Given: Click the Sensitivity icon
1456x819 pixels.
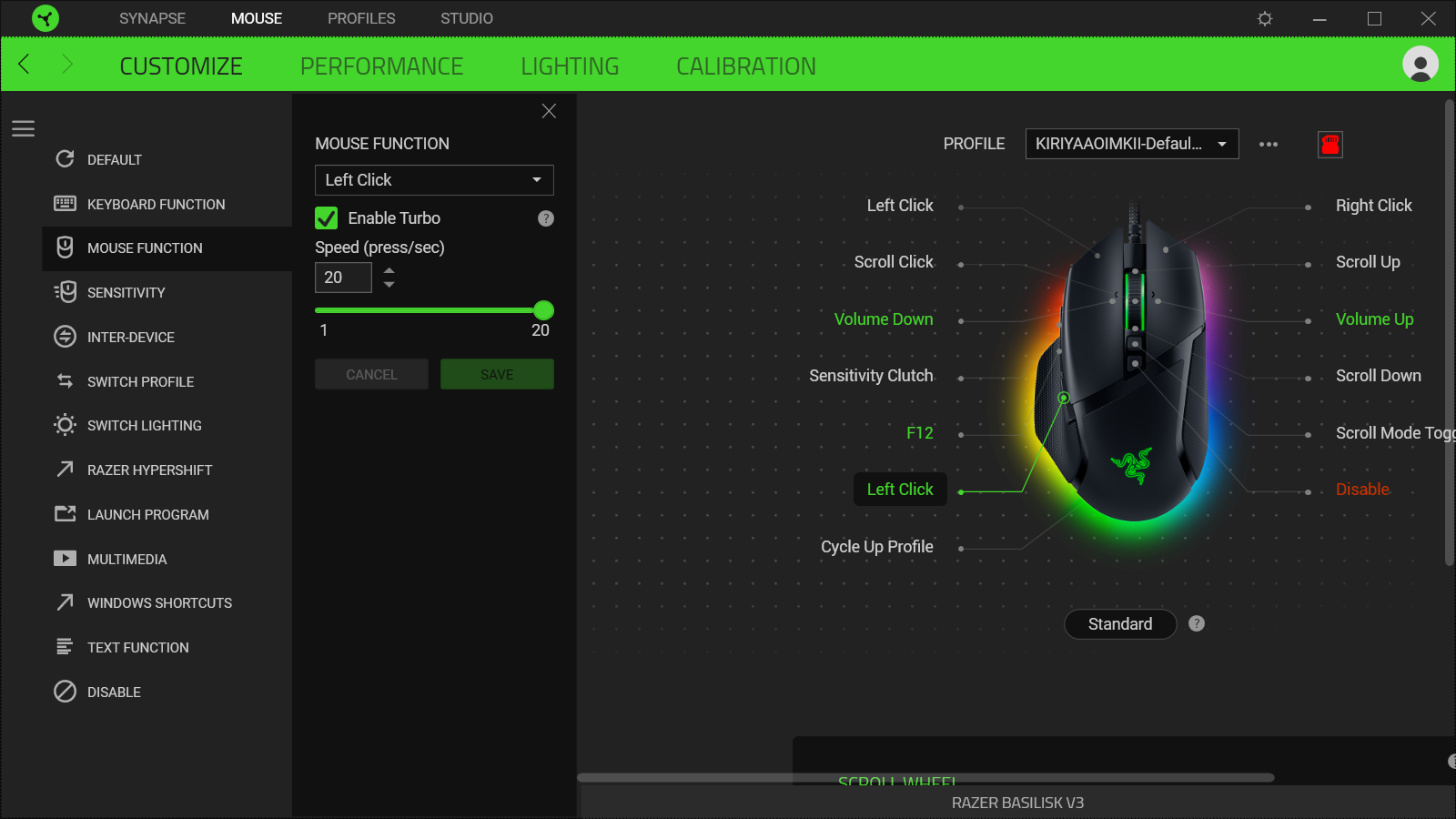Looking at the screenshot, I should point(65,292).
